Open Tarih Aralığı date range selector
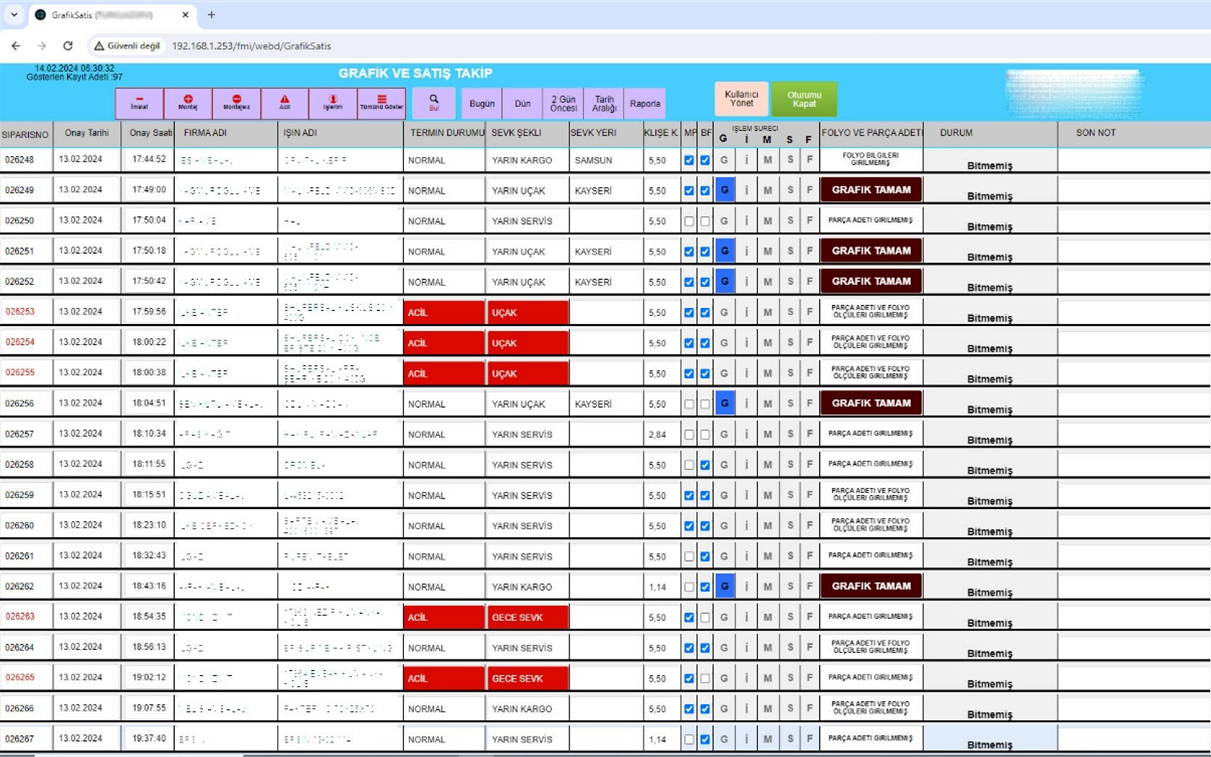This screenshot has width=1211, height=757. [604, 103]
